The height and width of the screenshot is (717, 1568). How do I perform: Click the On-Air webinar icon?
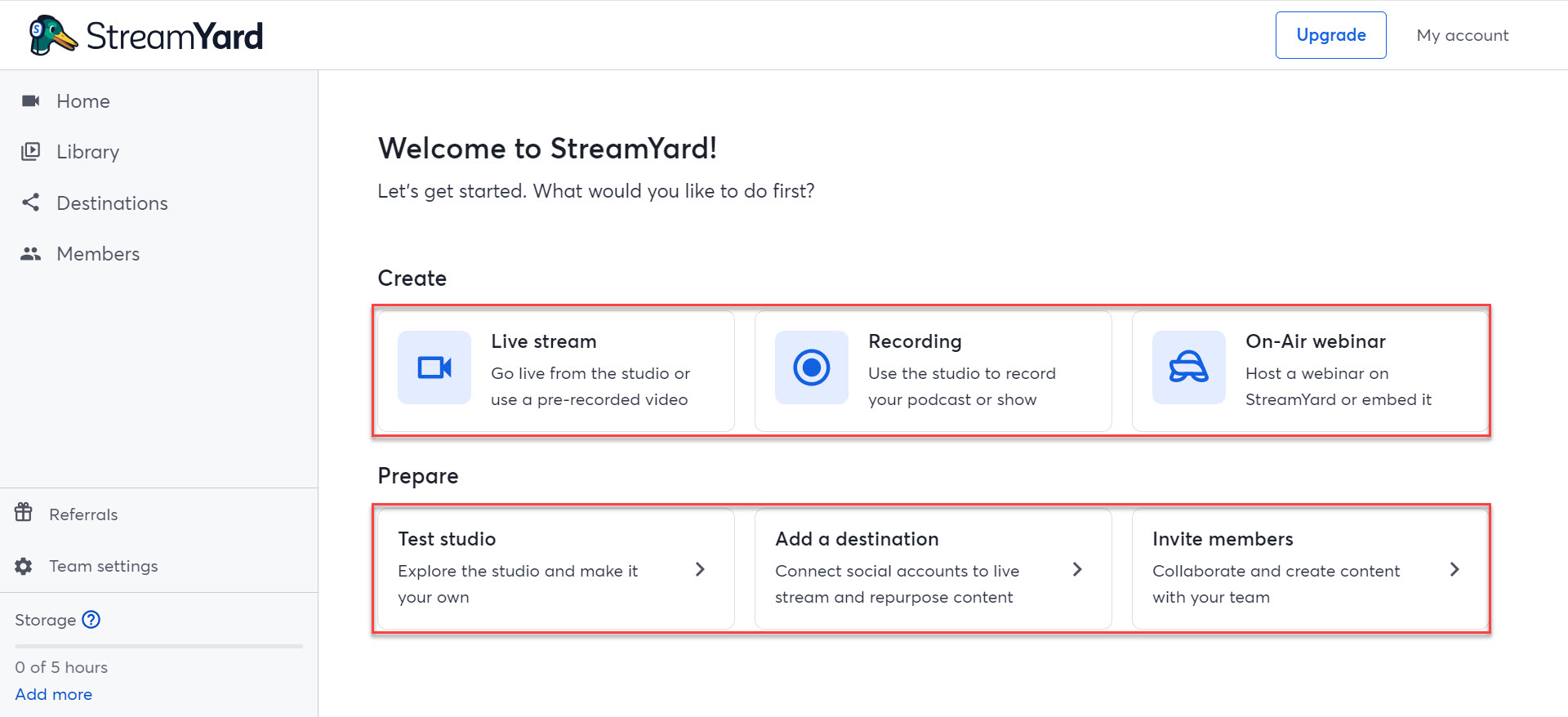click(x=1189, y=367)
